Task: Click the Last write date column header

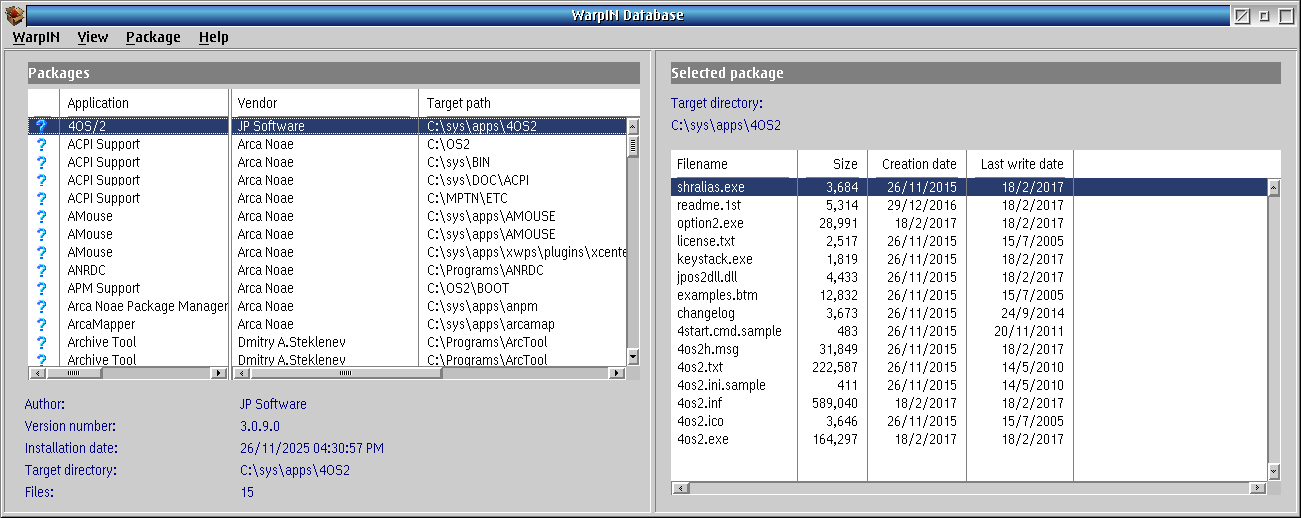Action: tap(1020, 164)
